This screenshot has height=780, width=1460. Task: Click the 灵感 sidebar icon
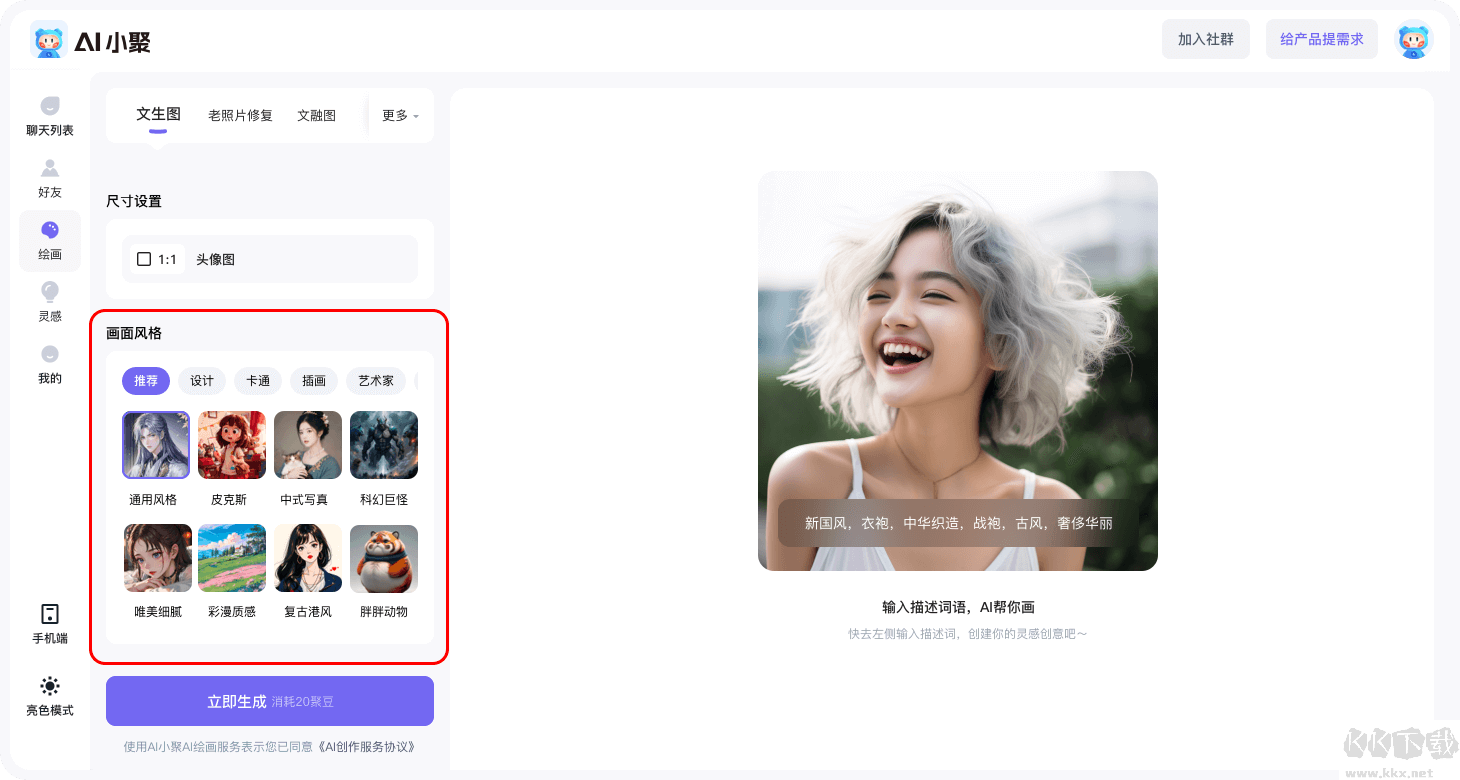tap(49, 303)
